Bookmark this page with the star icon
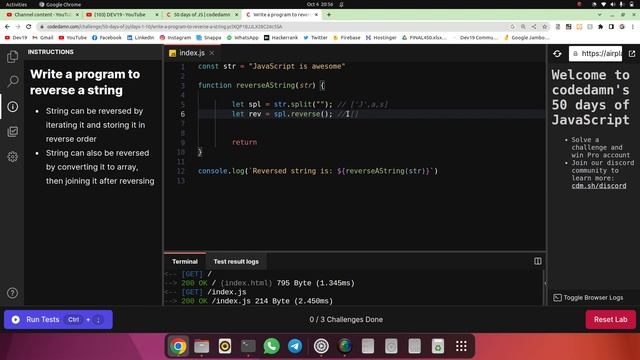 tap(544, 27)
